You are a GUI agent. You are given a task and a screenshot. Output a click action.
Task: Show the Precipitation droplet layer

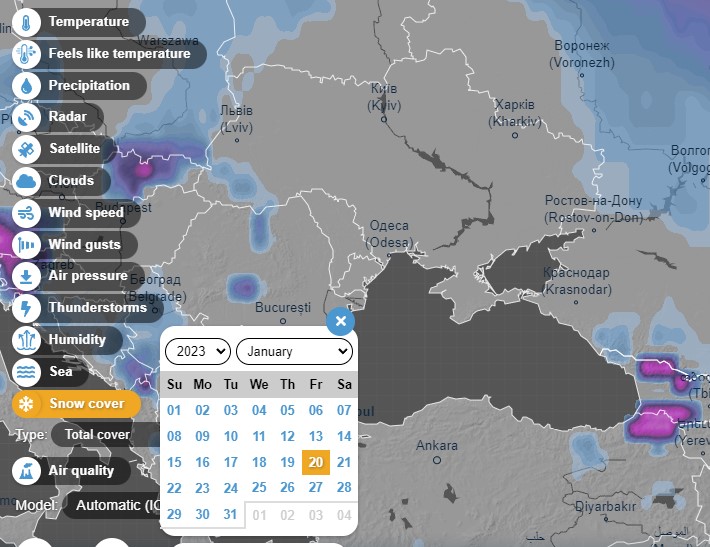click(x=26, y=86)
